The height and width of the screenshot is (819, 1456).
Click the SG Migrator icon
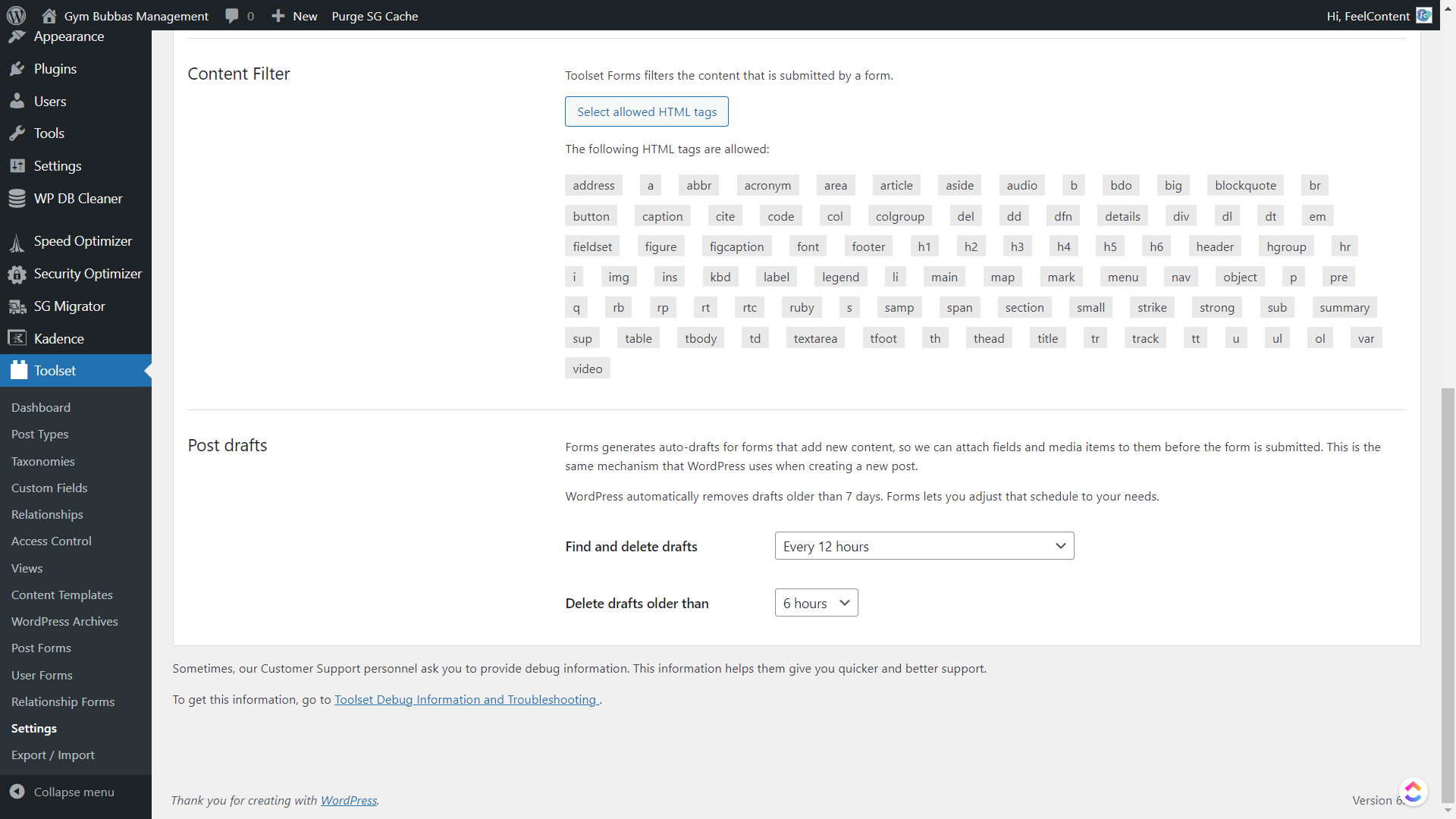(x=17, y=306)
